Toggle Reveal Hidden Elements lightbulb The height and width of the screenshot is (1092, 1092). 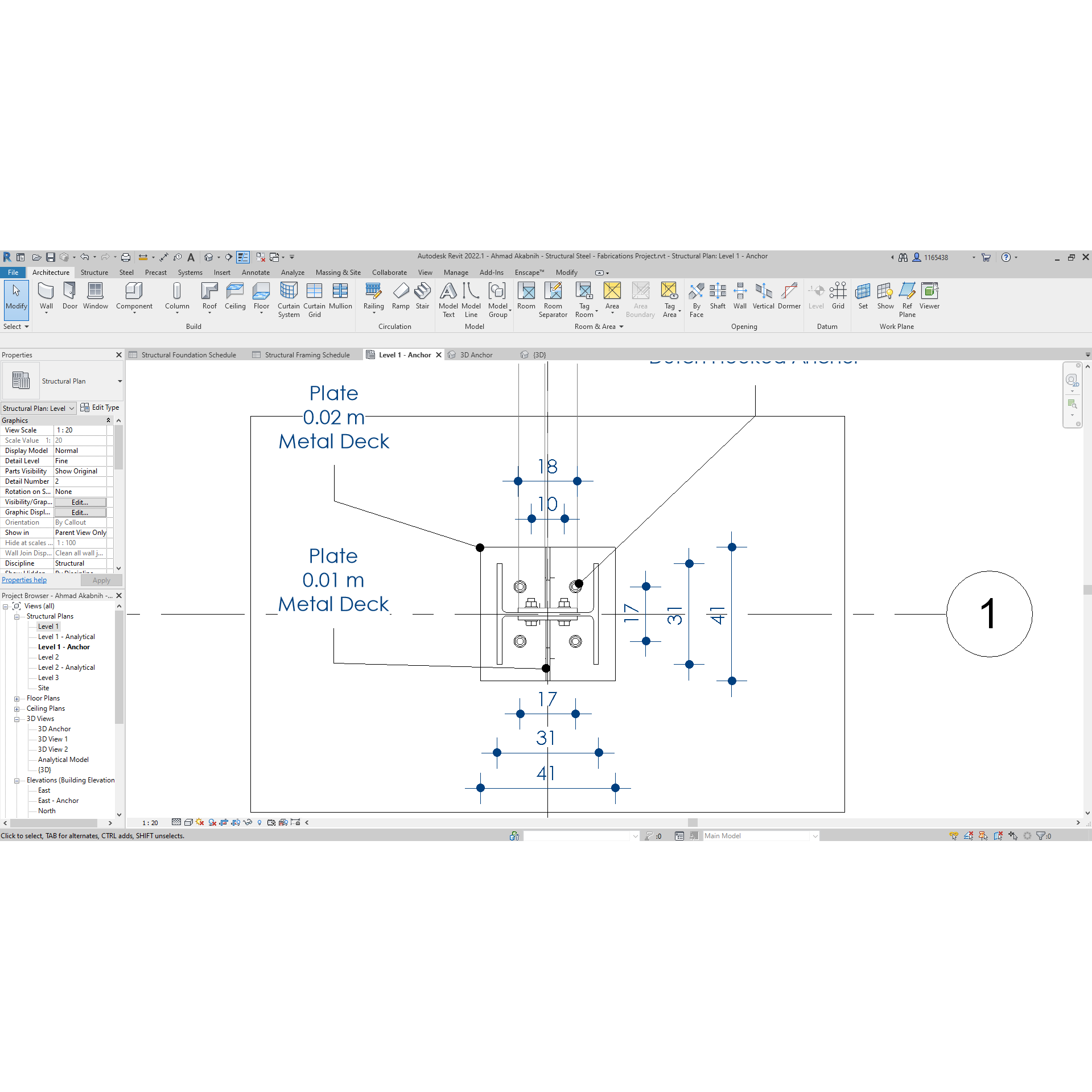(259, 822)
